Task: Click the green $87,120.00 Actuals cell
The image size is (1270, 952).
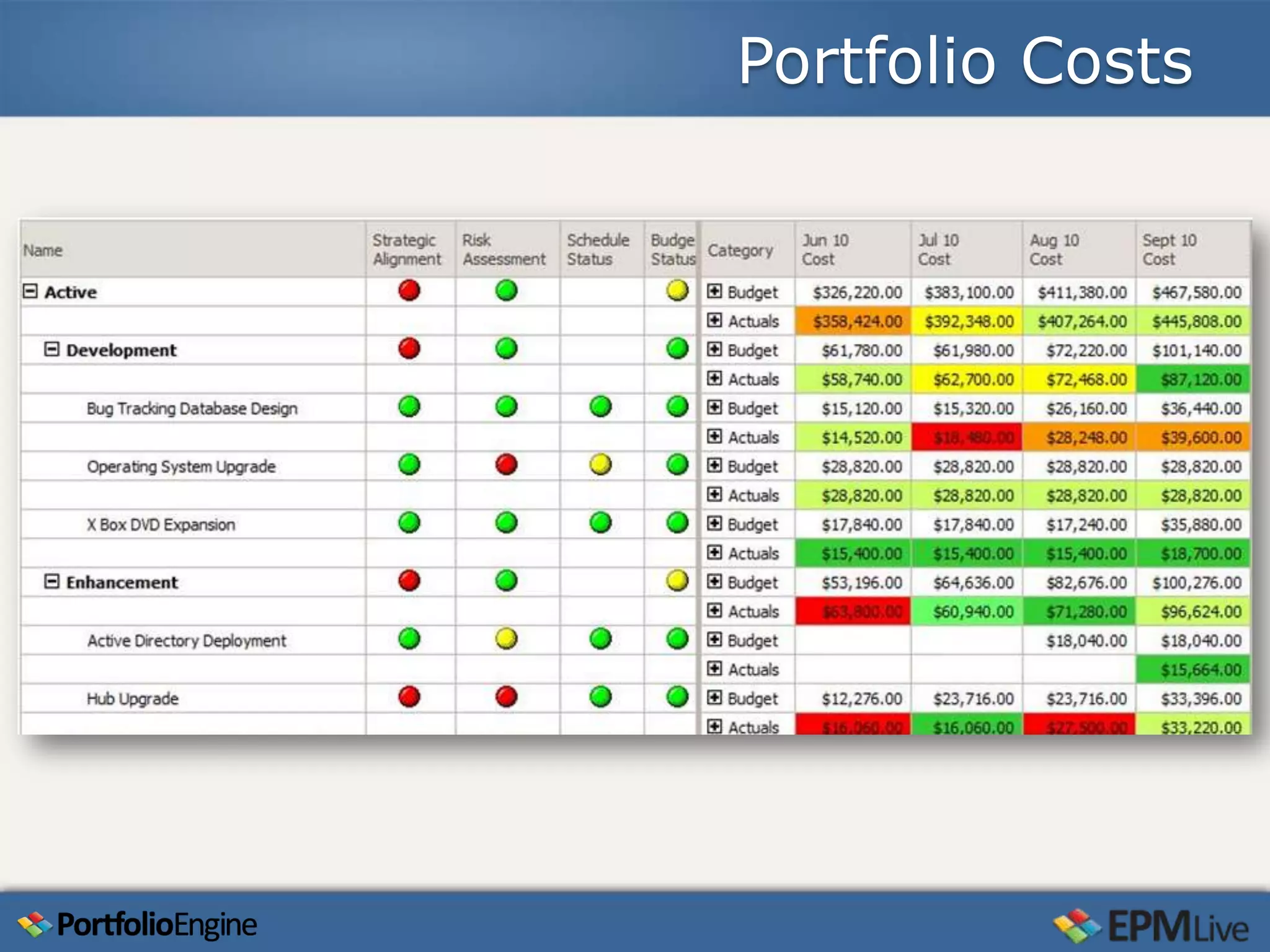Action: [x=1193, y=379]
